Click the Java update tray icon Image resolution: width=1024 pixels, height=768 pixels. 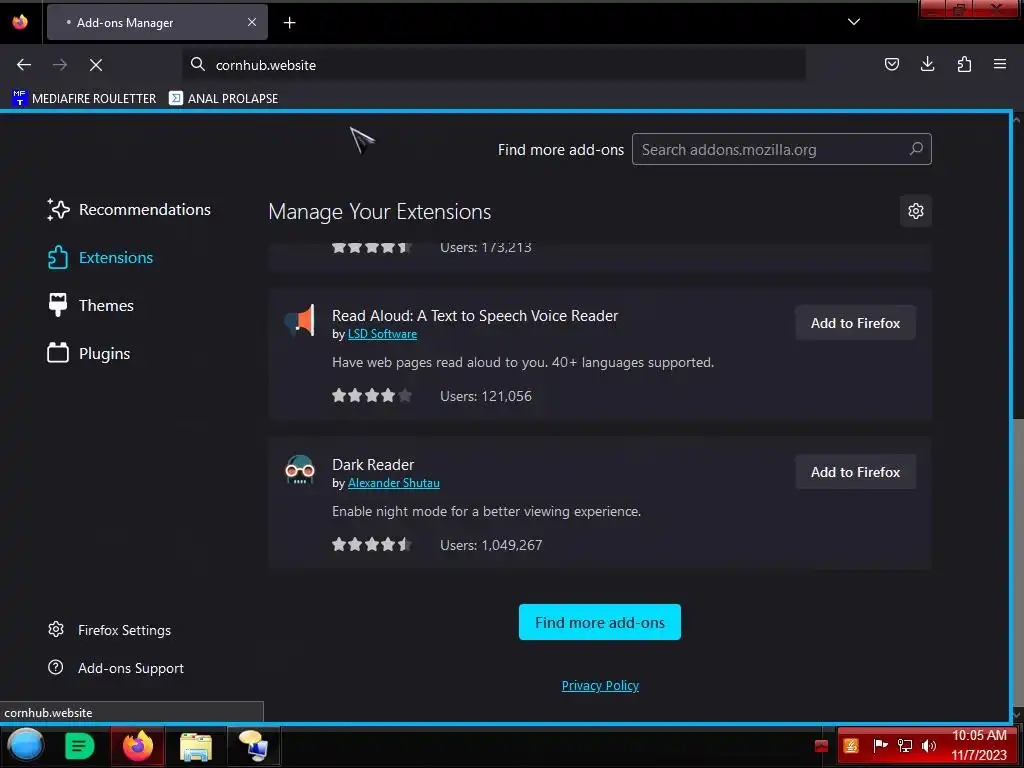(x=850, y=746)
